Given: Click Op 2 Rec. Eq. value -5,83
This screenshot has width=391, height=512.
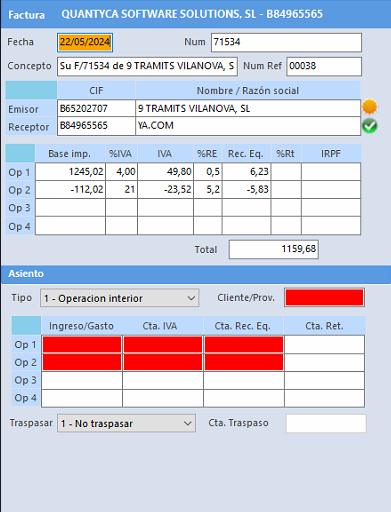Looking at the screenshot, I should click(x=246, y=190).
